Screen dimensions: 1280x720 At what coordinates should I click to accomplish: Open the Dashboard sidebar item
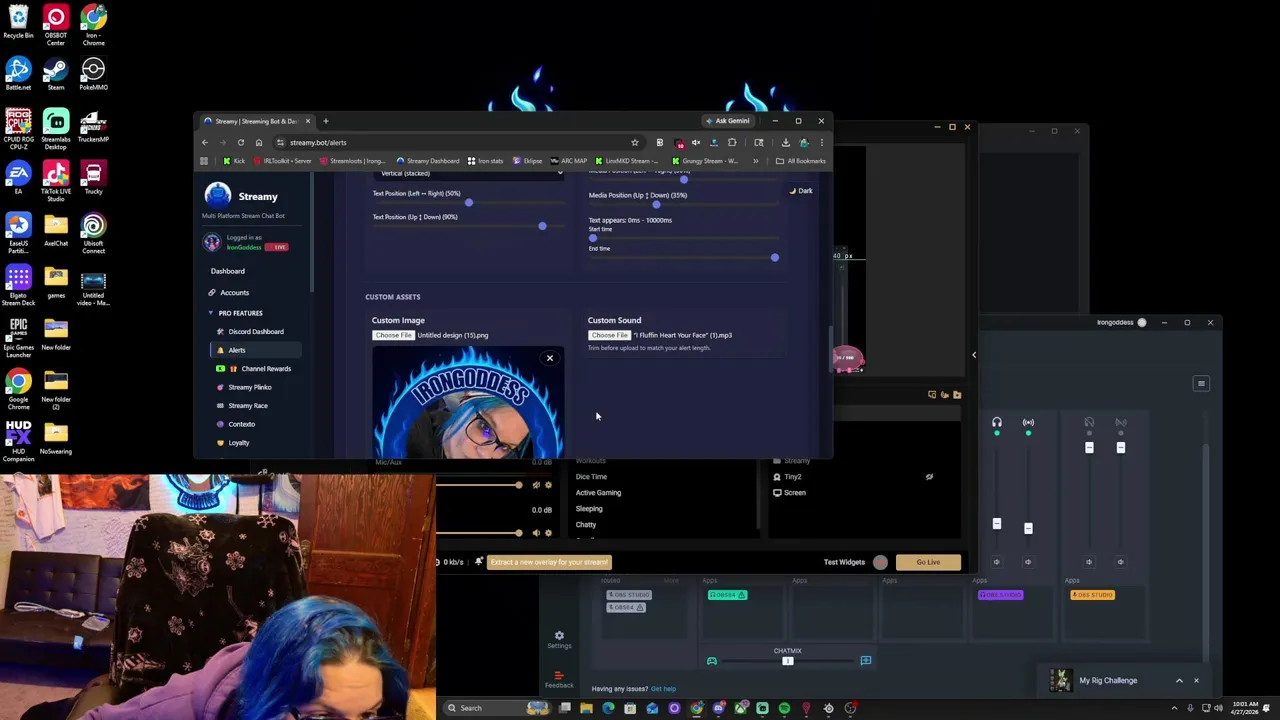227,271
